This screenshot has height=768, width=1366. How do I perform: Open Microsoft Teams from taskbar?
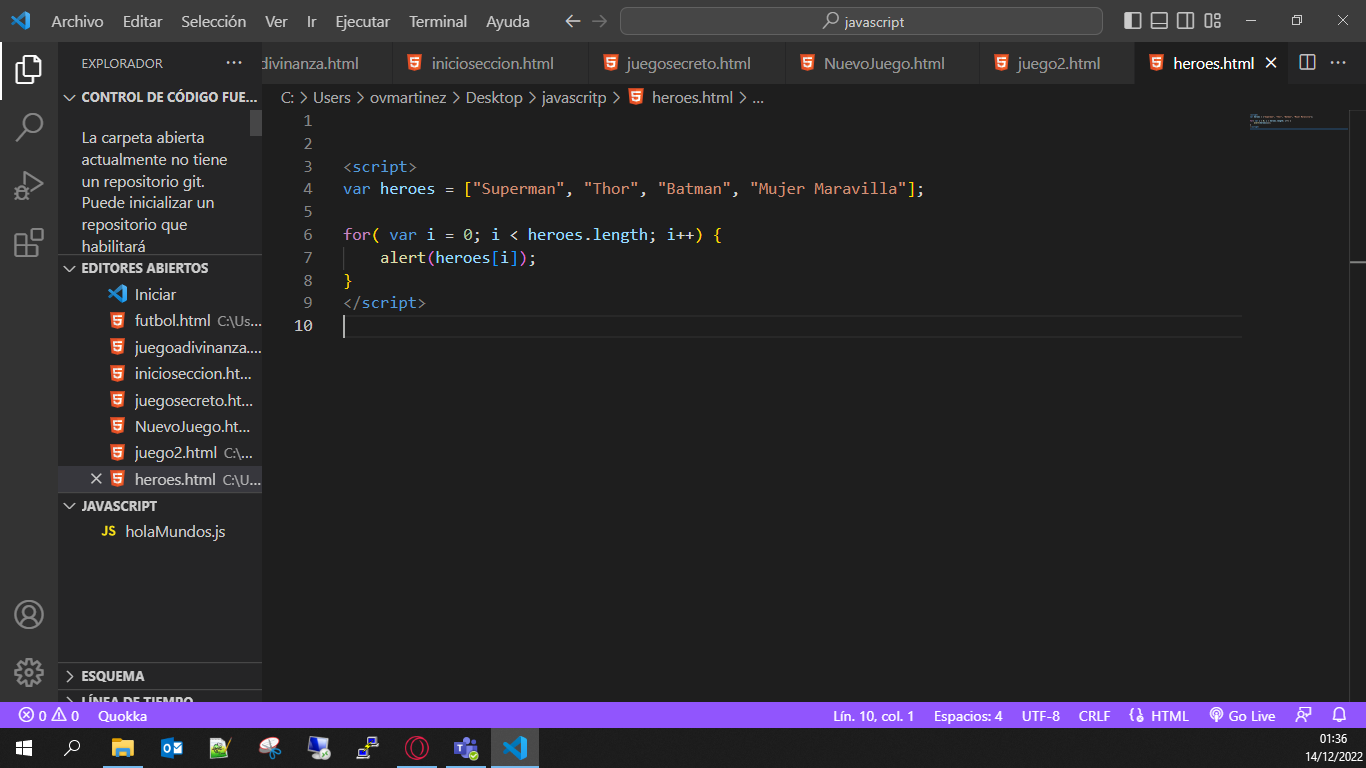(466, 748)
